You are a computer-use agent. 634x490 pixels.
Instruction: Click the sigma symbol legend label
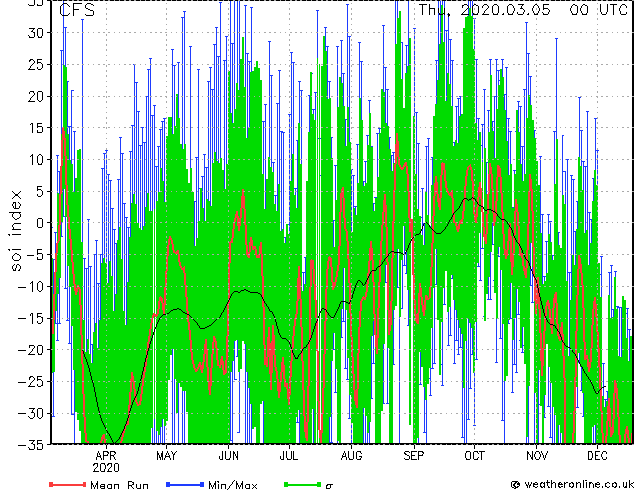[329, 486]
